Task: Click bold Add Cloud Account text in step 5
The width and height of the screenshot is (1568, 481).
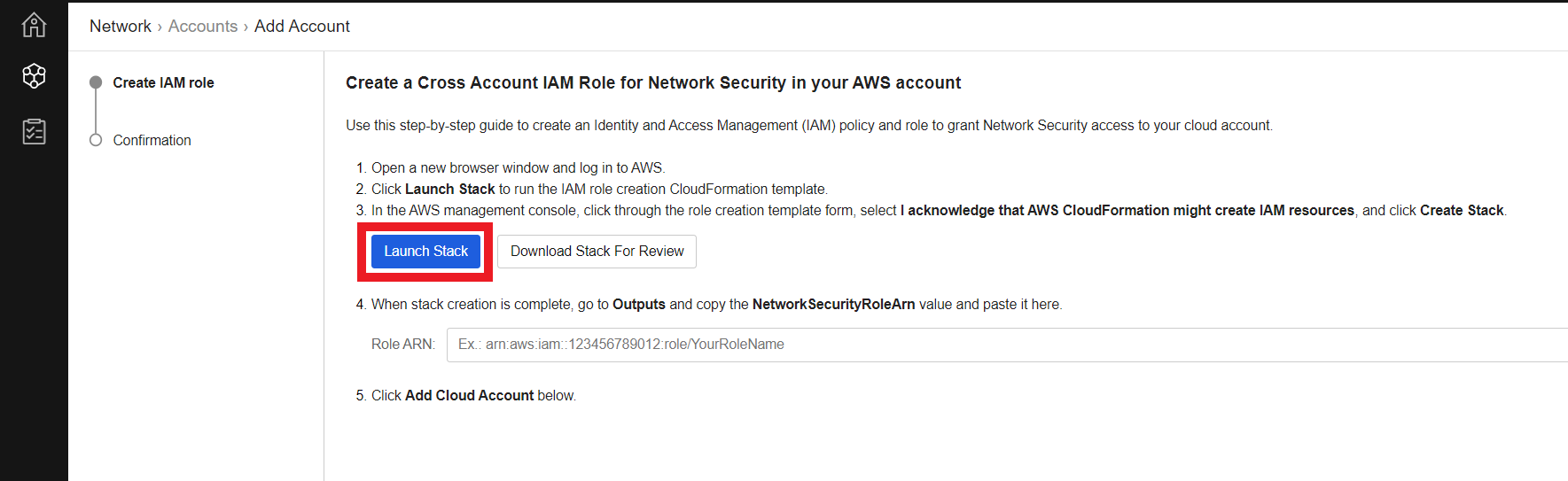Action: pyautogui.click(x=470, y=395)
